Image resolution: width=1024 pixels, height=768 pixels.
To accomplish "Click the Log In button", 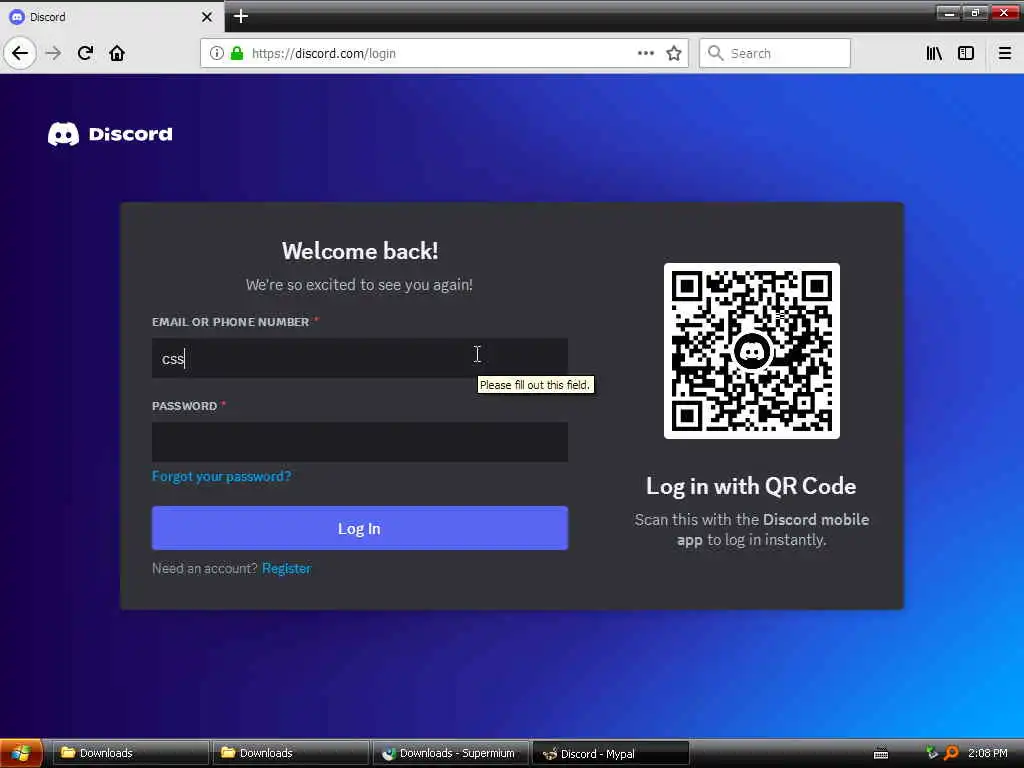I will click(360, 528).
